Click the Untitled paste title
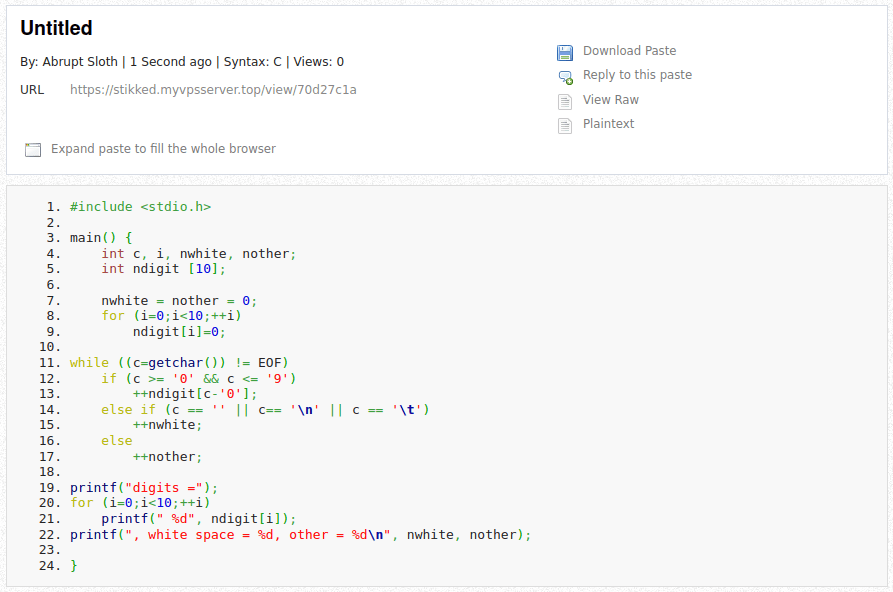The height and width of the screenshot is (592, 893). [x=57, y=28]
